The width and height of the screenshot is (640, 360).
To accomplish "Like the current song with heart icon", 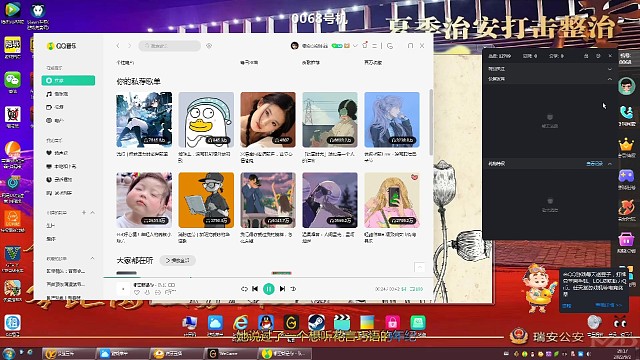I will (x=137, y=292).
